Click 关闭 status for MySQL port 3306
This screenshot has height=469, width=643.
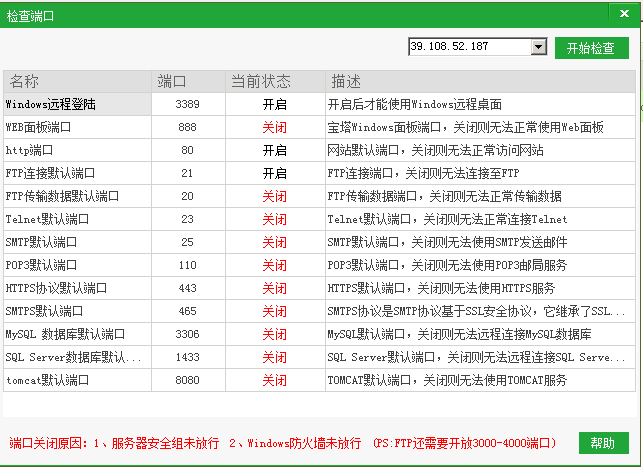[x=275, y=334]
